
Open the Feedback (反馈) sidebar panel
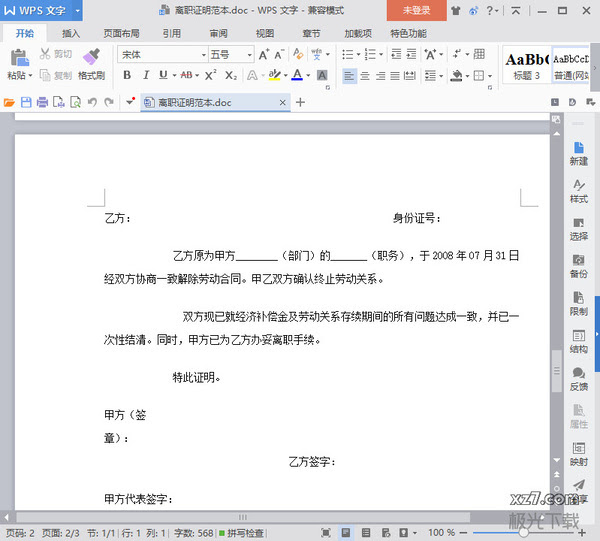[x=579, y=379]
